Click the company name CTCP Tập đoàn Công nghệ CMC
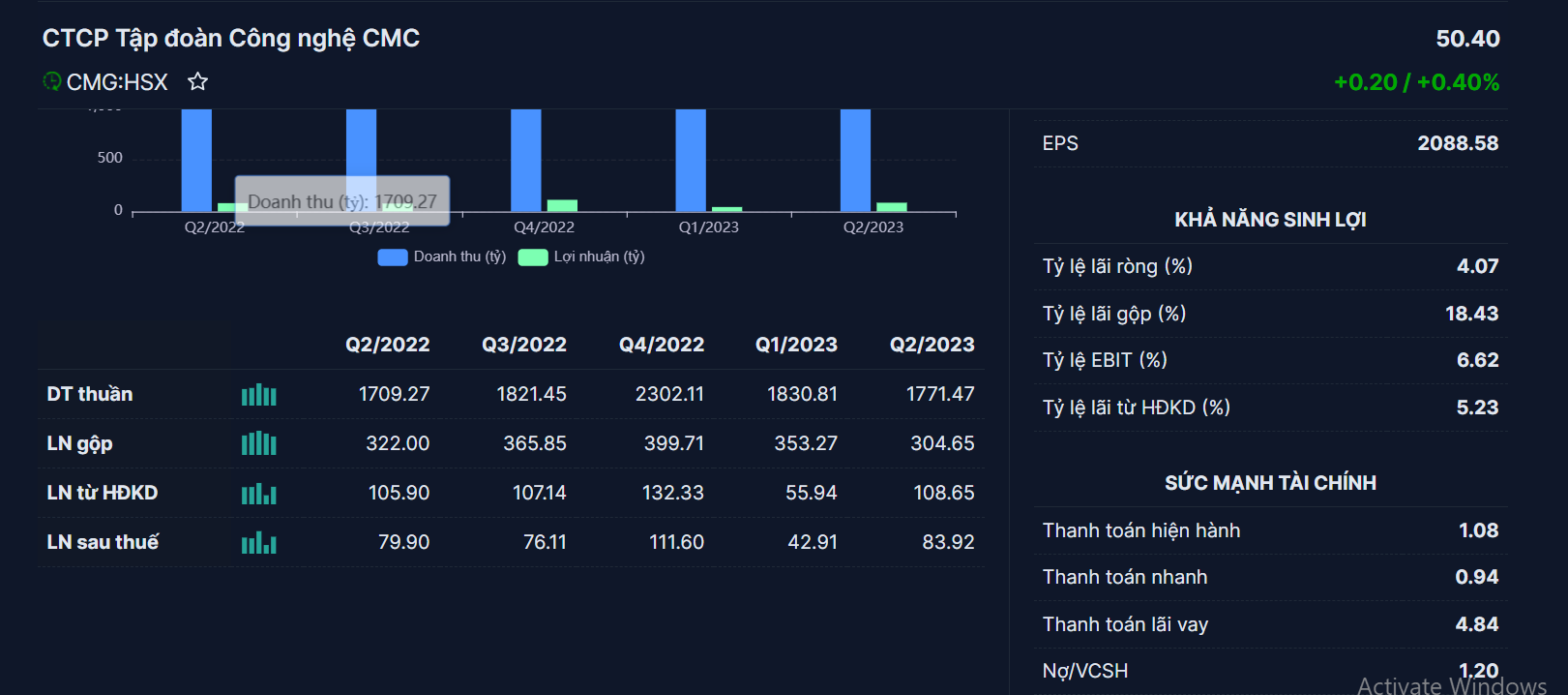This screenshot has width=1568, height=695. point(231,39)
